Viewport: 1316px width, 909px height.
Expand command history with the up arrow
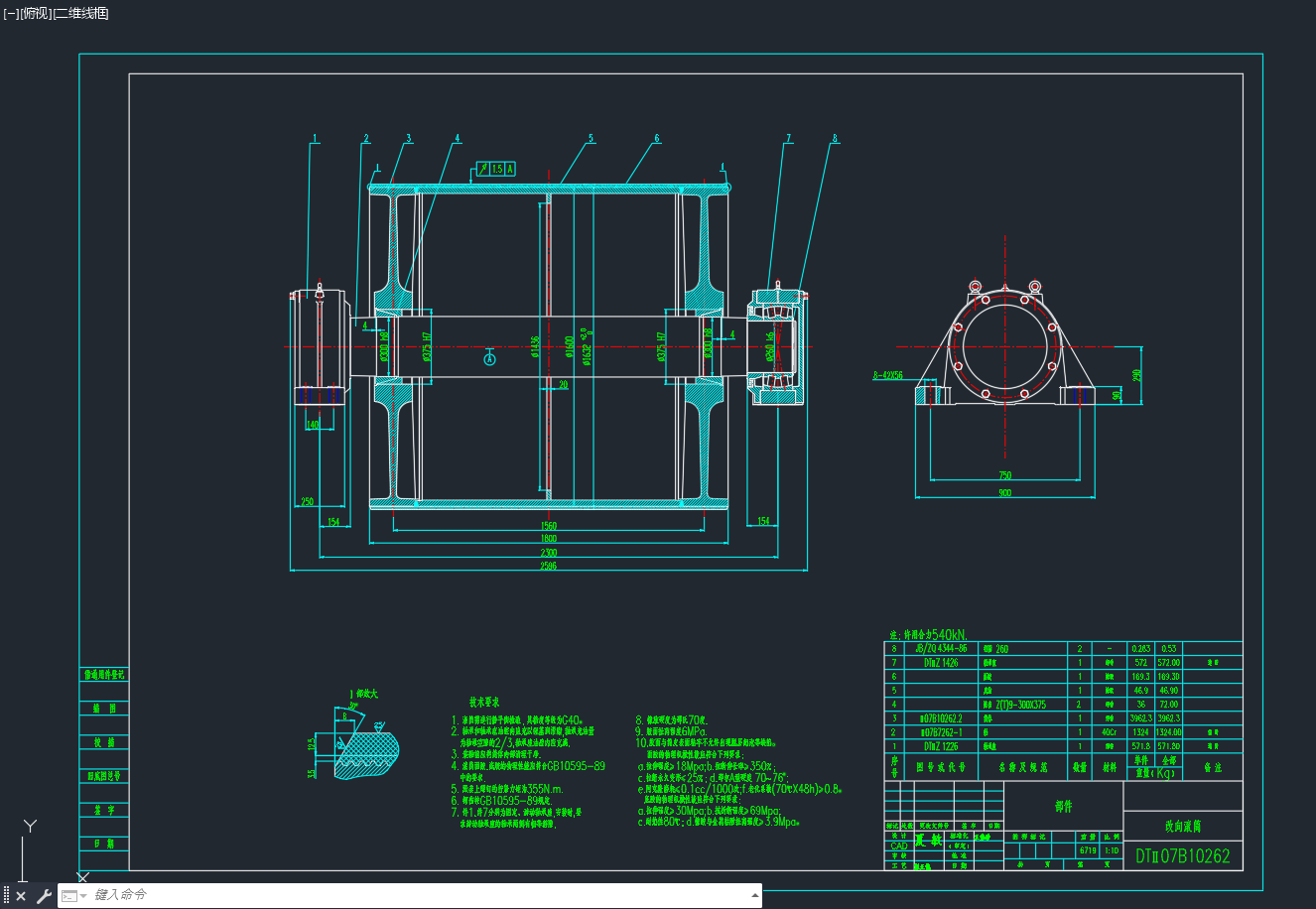(x=755, y=895)
